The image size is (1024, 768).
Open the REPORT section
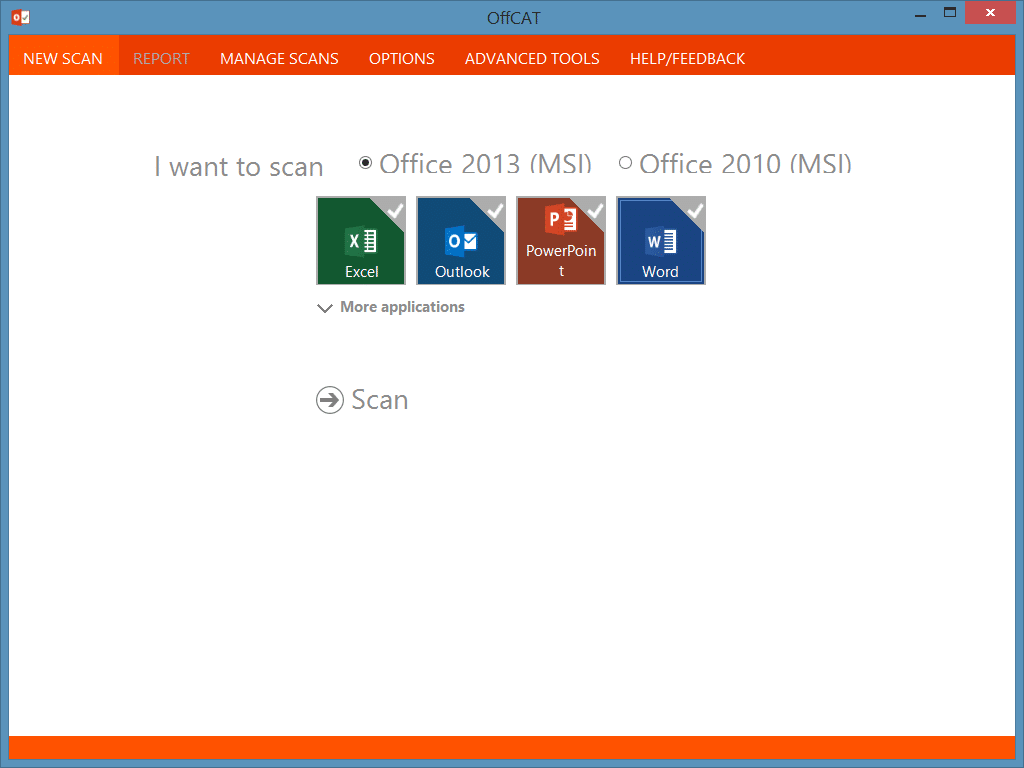161,58
